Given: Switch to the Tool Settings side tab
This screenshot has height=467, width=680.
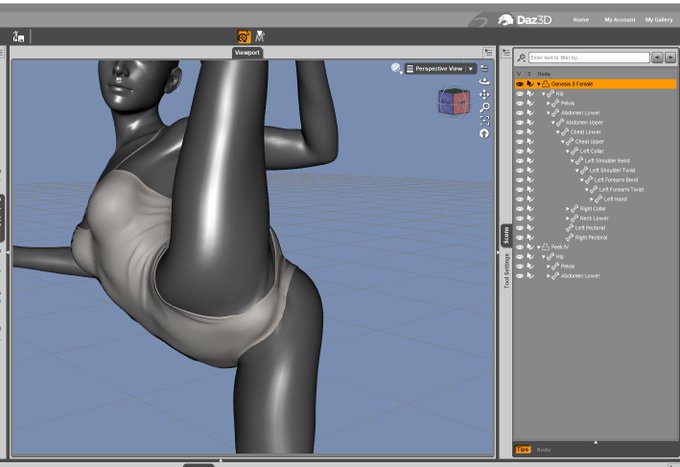Looking at the screenshot, I should 506,271.
